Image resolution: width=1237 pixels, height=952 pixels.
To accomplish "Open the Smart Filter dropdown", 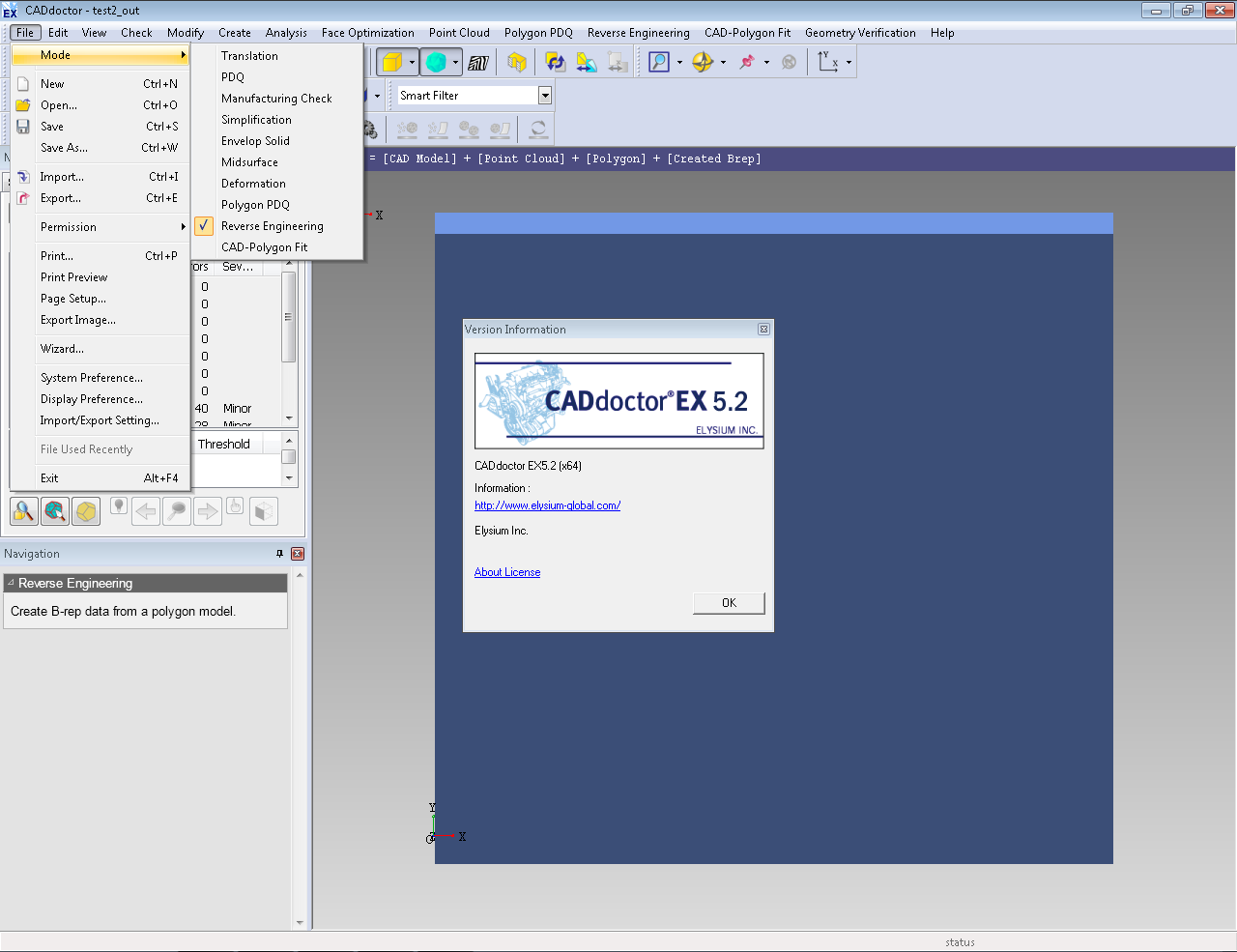I will tap(545, 96).
